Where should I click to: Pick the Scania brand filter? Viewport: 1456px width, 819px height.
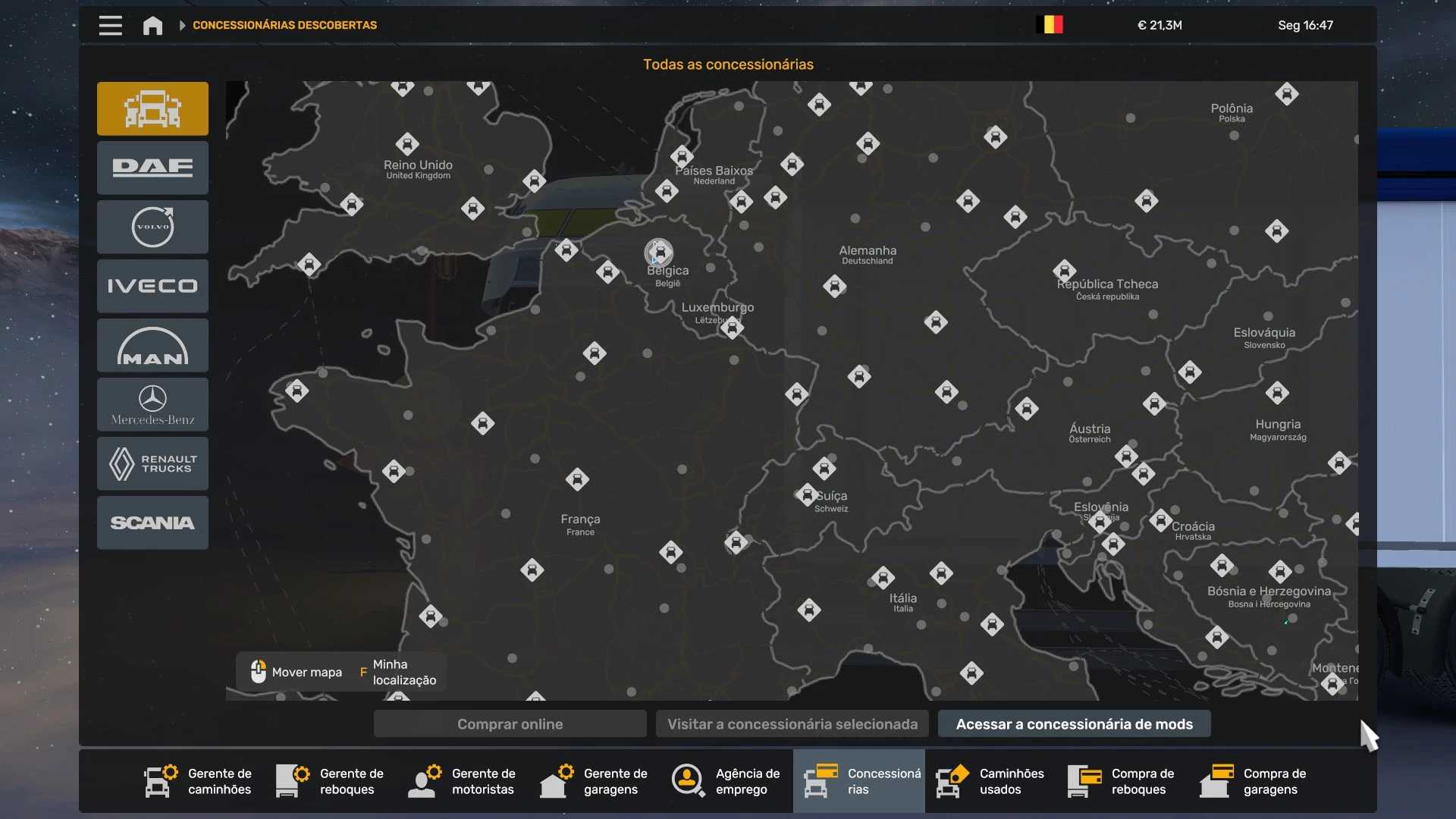click(152, 522)
